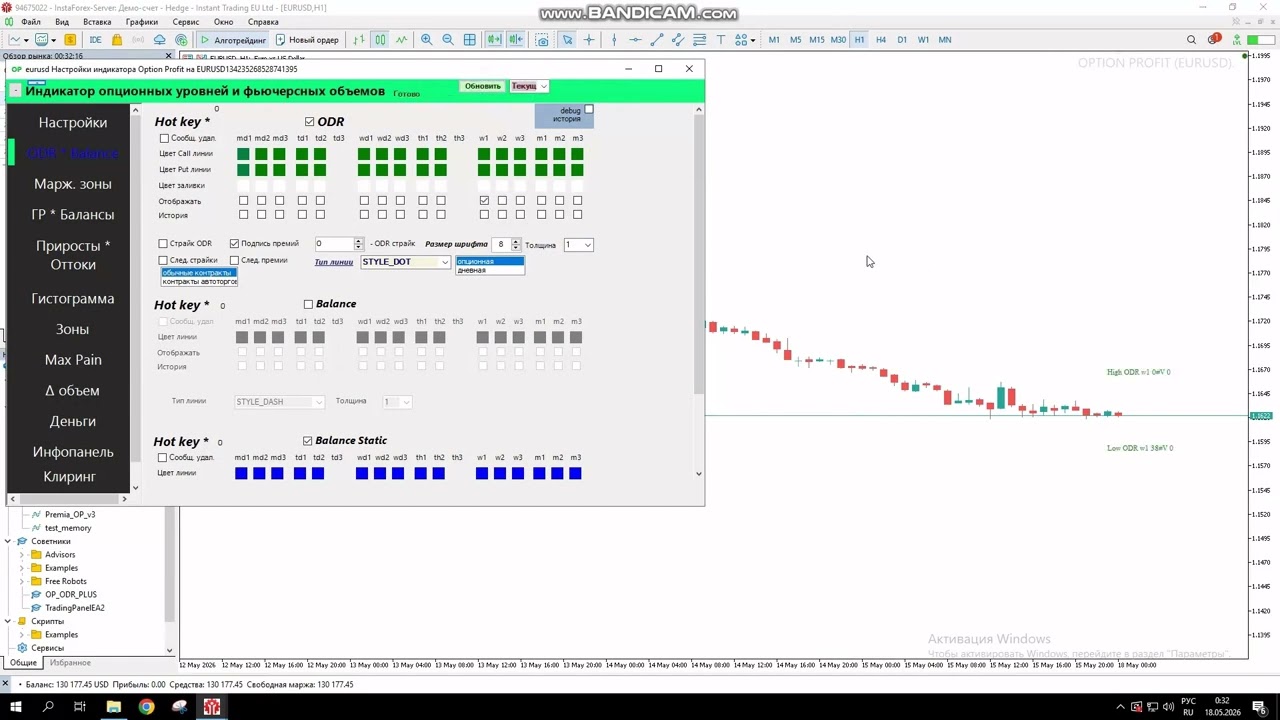Switch to Избранное tab in navigator

coord(70,663)
